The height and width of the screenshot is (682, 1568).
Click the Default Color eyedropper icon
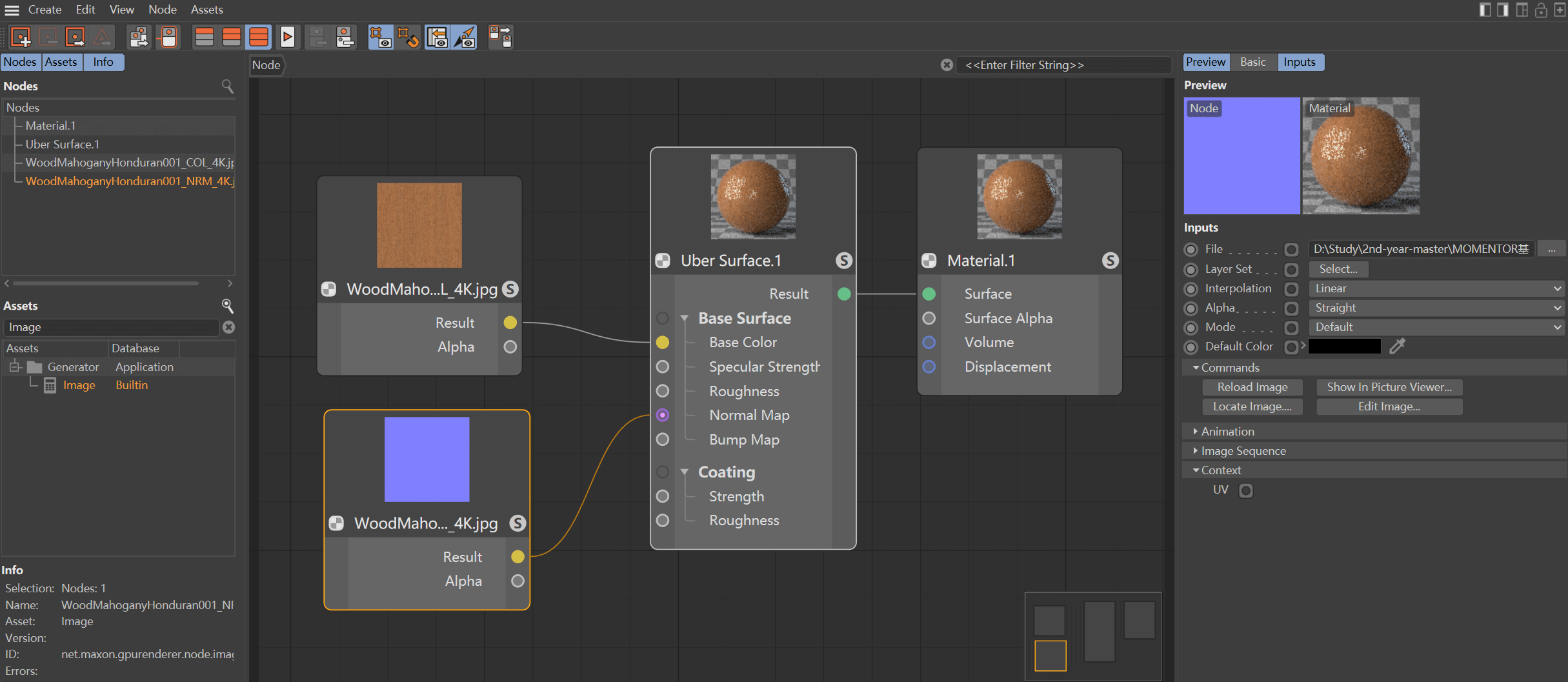(x=1397, y=346)
